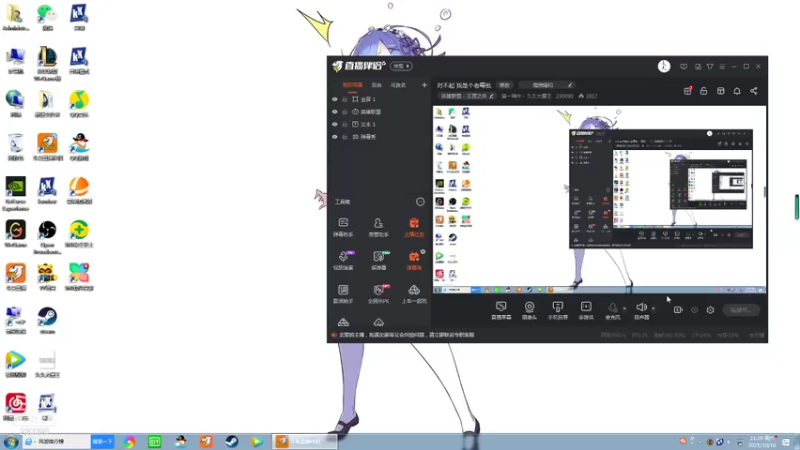Hide the 文本 1 source with eye icon
Image resolution: width=800 pixels, height=450 pixels.
click(335, 124)
